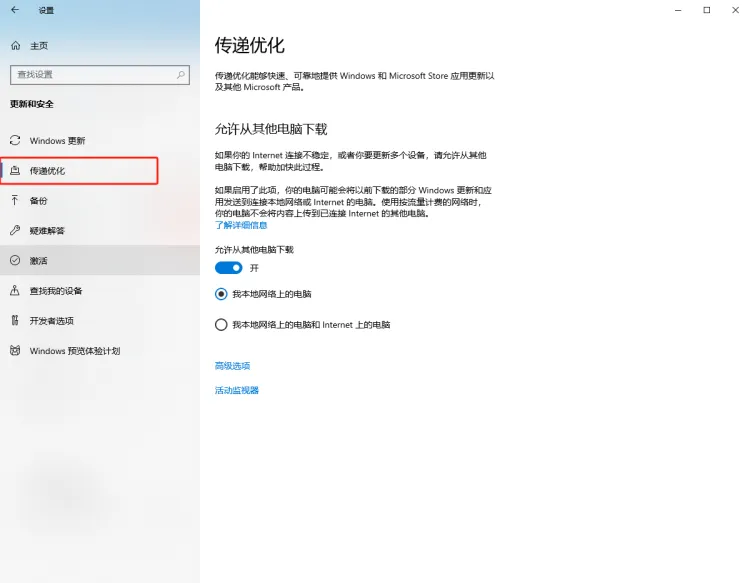Turn off 允许从其他电脑下载 toggle switch
Image resolution: width=750 pixels, height=583 pixels.
[x=229, y=268]
